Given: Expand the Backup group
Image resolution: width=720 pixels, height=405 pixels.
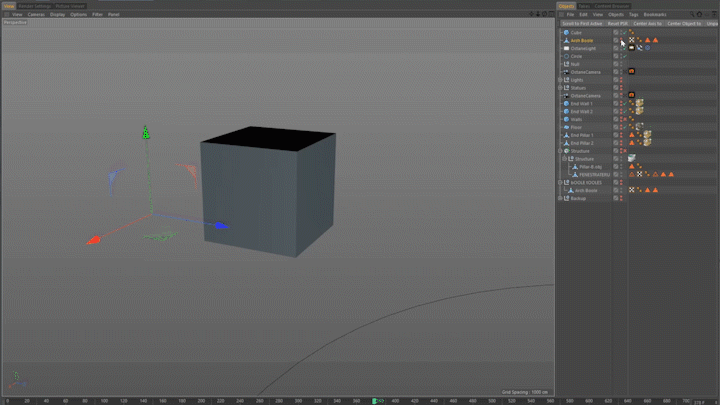Looking at the screenshot, I should tap(560, 198).
